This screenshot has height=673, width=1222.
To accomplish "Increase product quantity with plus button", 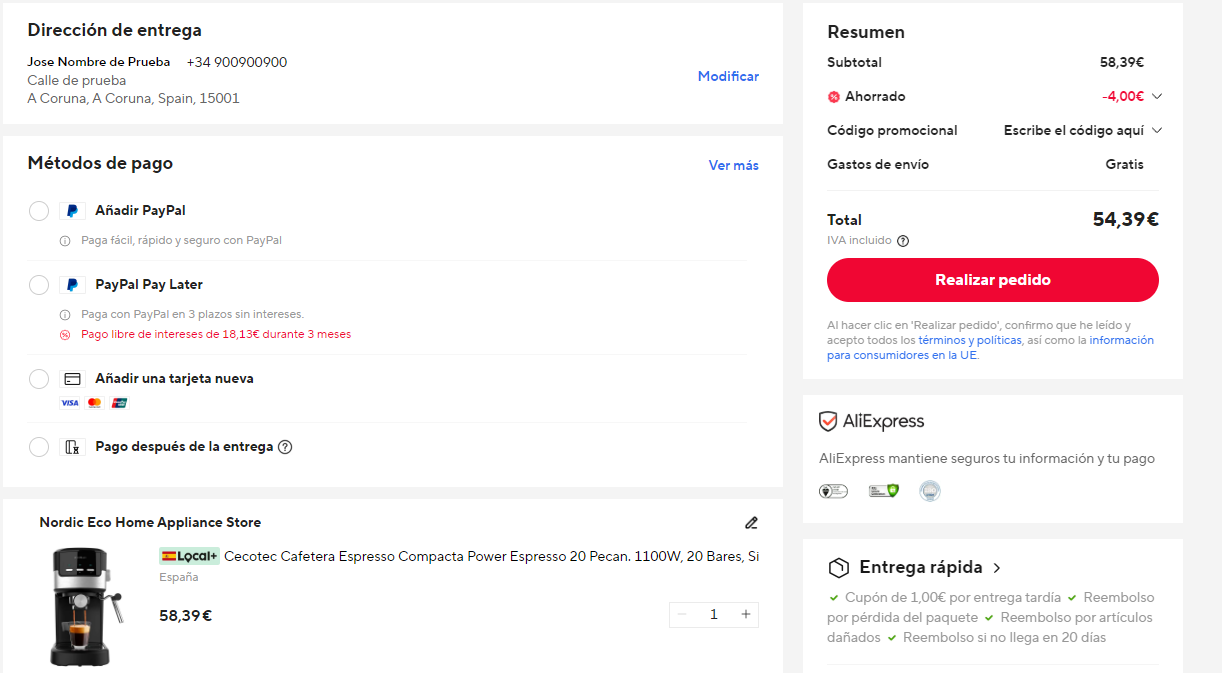I will [x=745, y=614].
